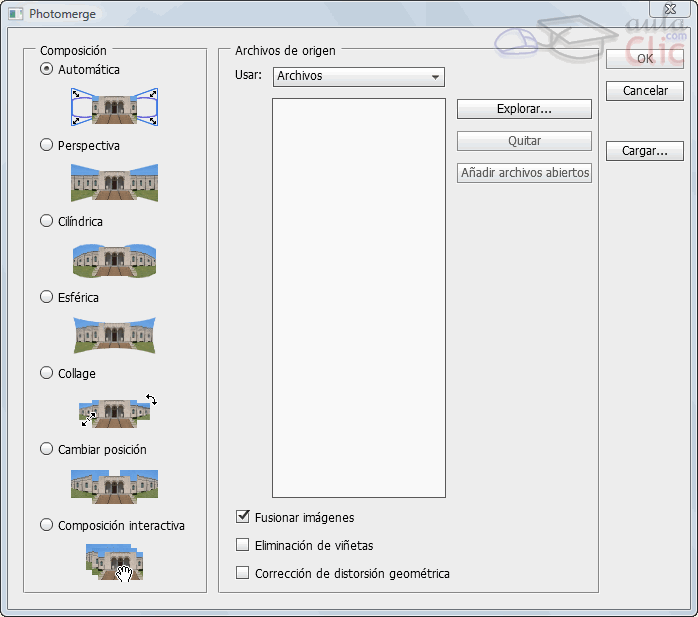Enable Eliminación de viñetas checkbox
This screenshot has height=617, width=698.
pyautogui.click(x=242, y=545)
